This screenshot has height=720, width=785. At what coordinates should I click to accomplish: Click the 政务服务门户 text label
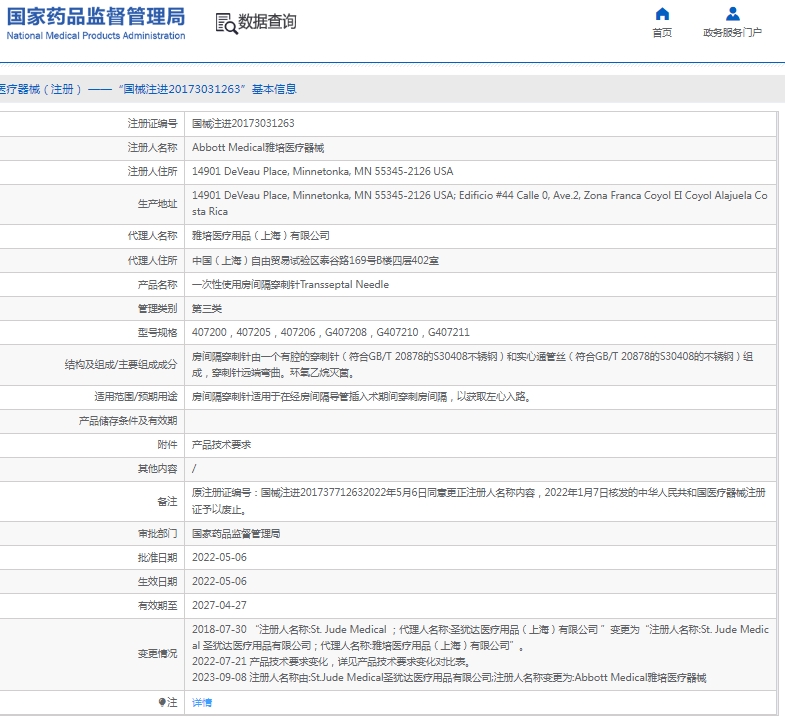(732, 33)
